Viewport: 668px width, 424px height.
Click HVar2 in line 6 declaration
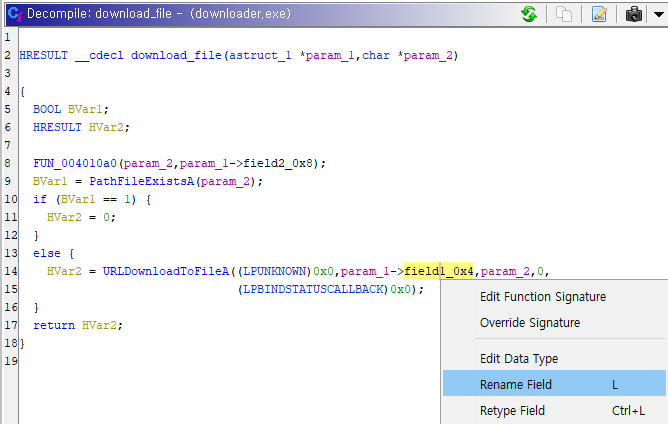106,127
